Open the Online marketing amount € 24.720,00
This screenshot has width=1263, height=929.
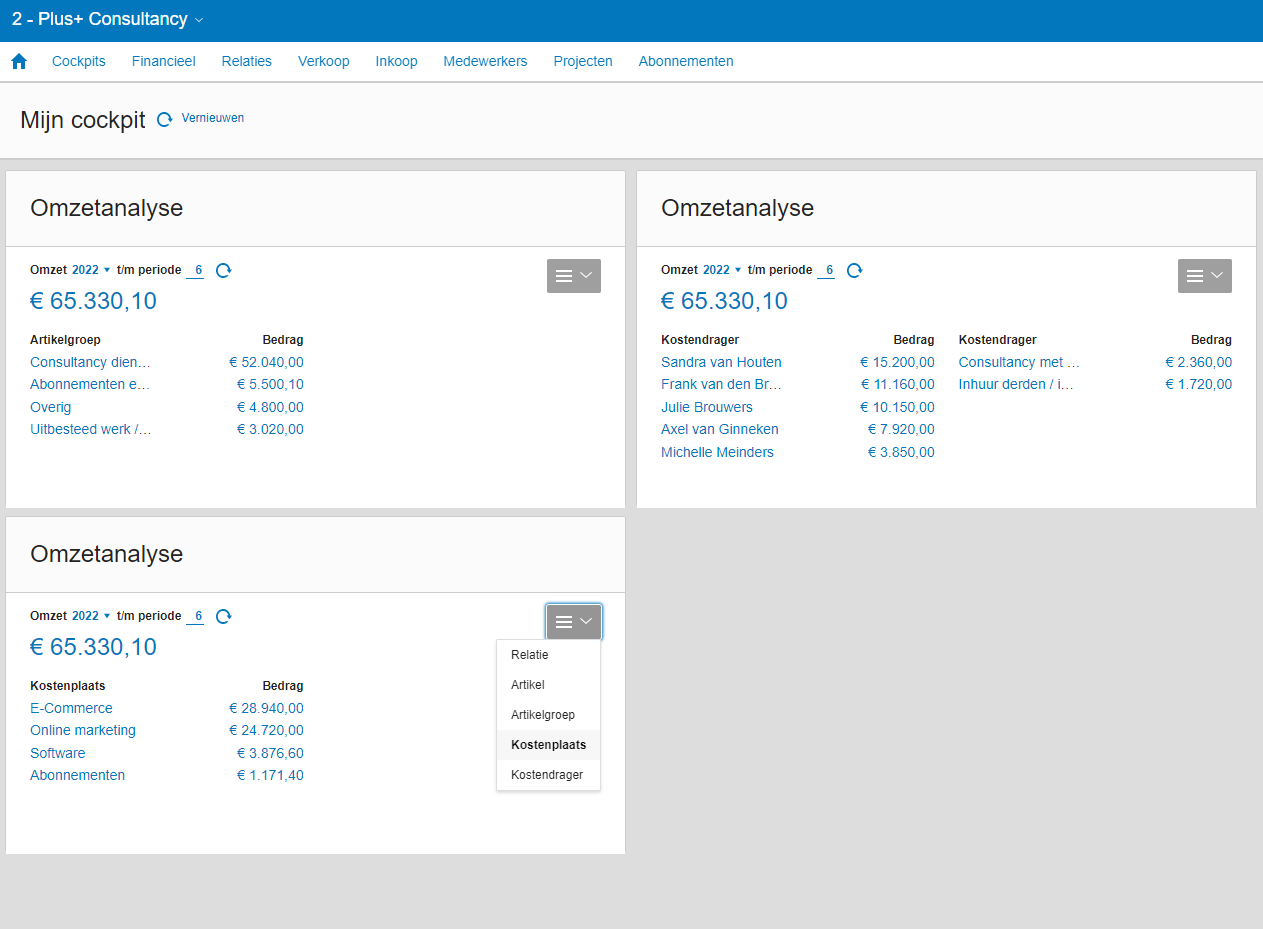click(x=266, y=730)
